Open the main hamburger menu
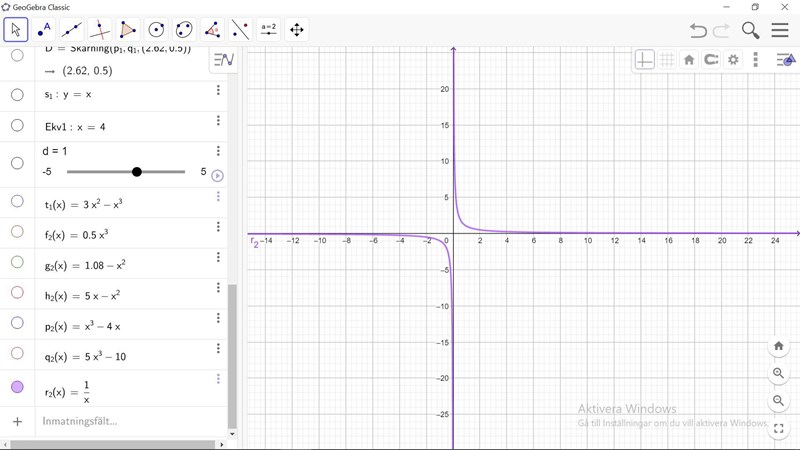 pos(780,30)
